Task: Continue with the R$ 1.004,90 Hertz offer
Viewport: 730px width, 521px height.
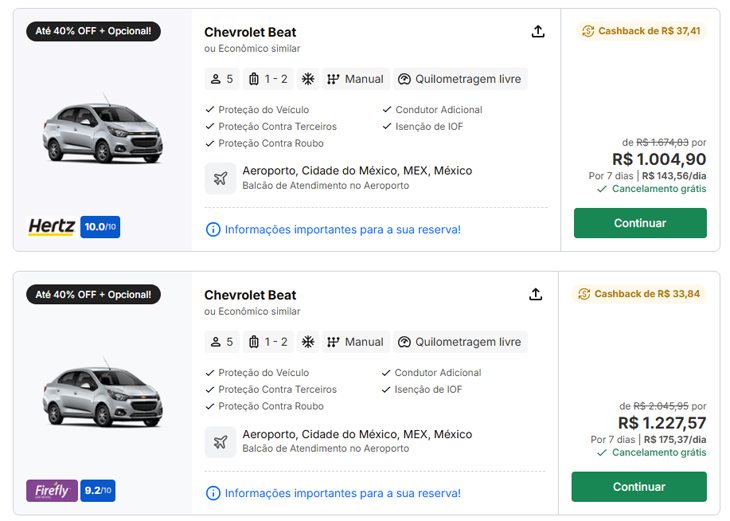Action: [x=640, y=223]
